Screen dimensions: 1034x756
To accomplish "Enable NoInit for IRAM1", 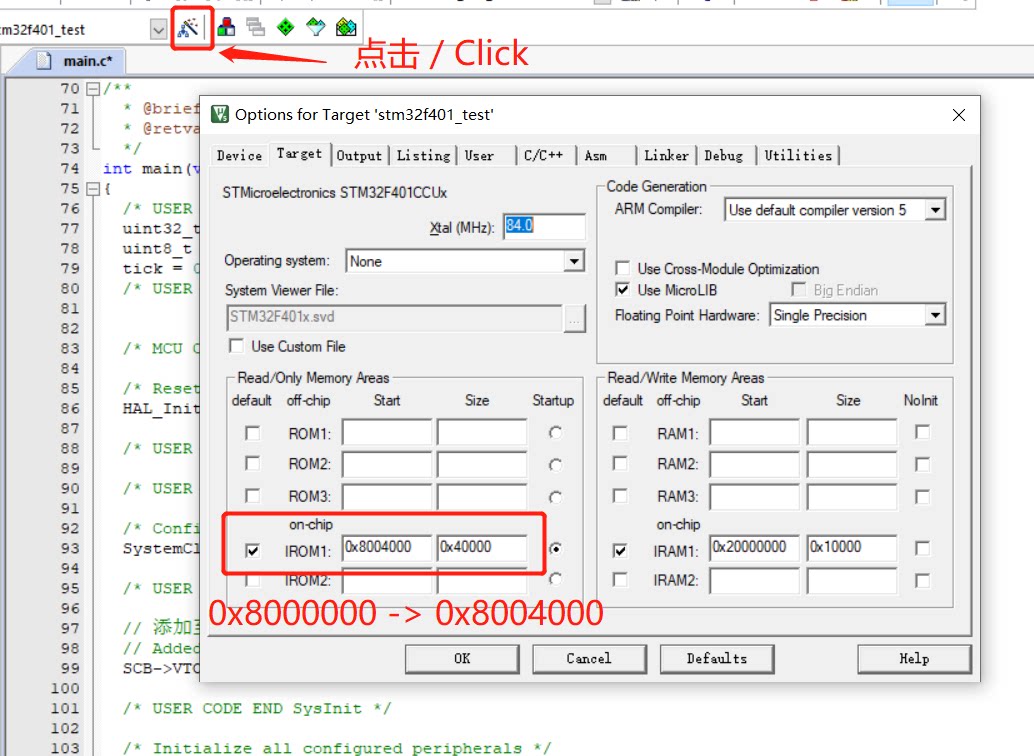I will 923,548.
